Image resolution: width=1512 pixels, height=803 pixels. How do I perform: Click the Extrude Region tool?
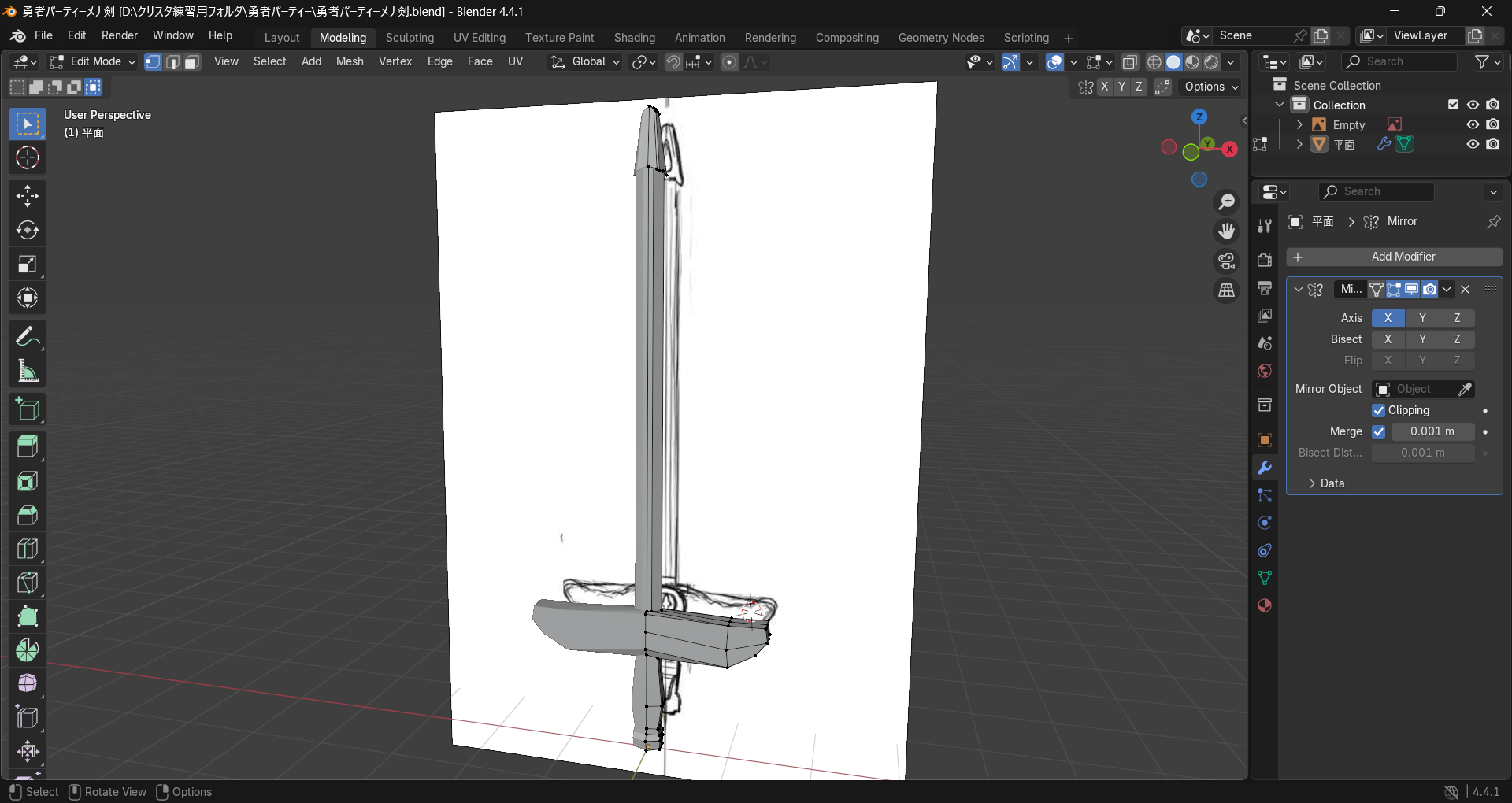[x=28, y=446]
